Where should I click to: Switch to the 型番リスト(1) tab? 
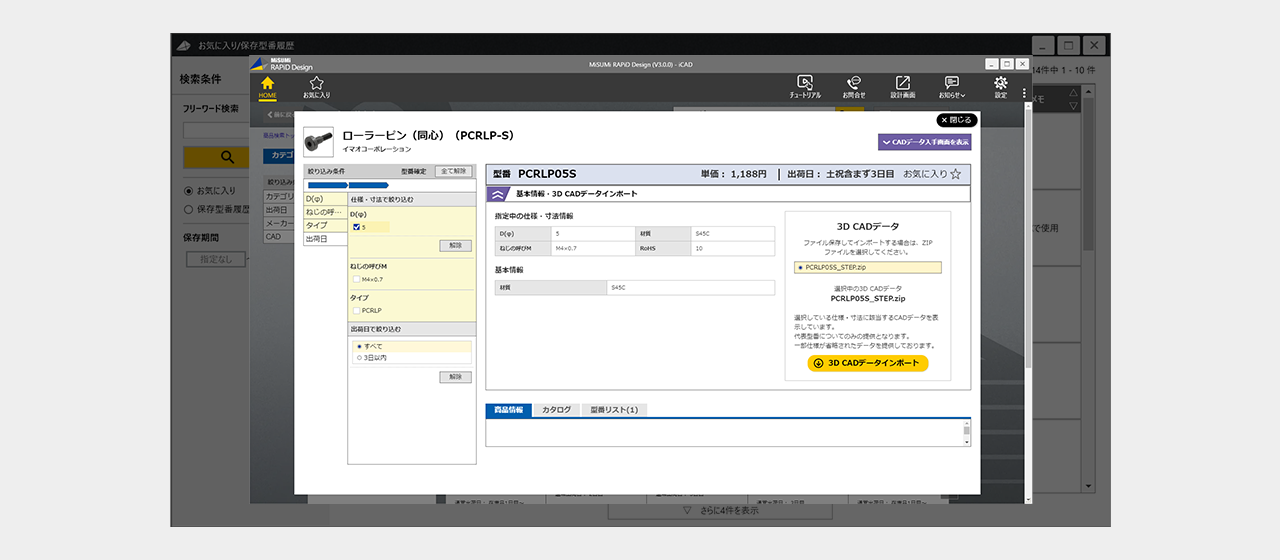(614, 410)
